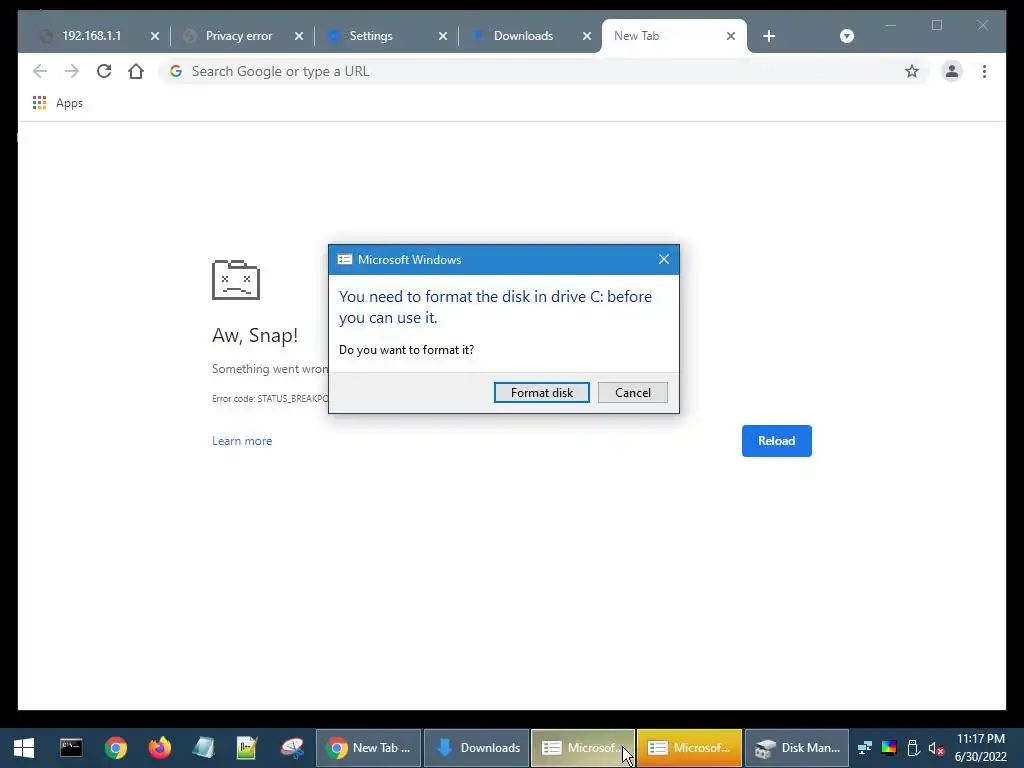1024x768 pixels.
Task: Open the Apps grid shortcut
Action: (x=58, y=103)
